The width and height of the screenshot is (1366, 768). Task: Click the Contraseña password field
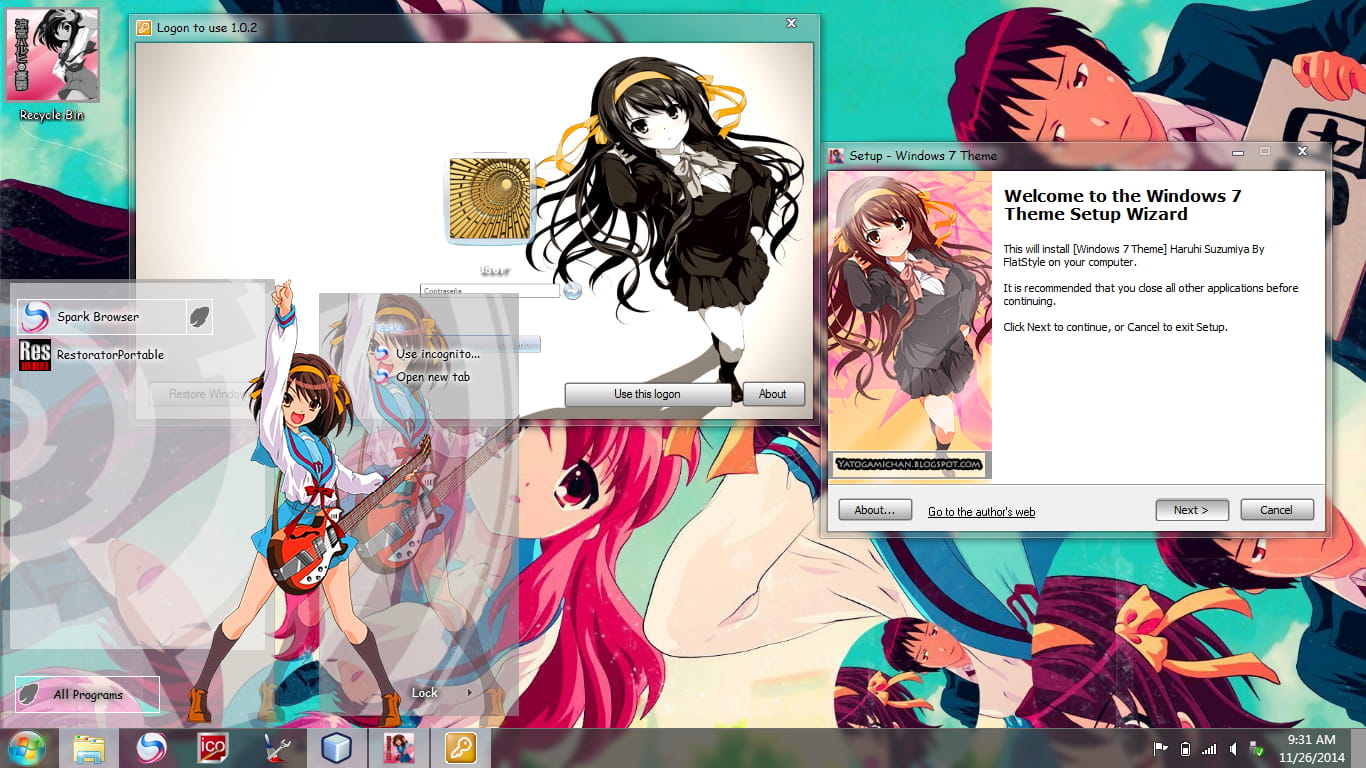489,291
